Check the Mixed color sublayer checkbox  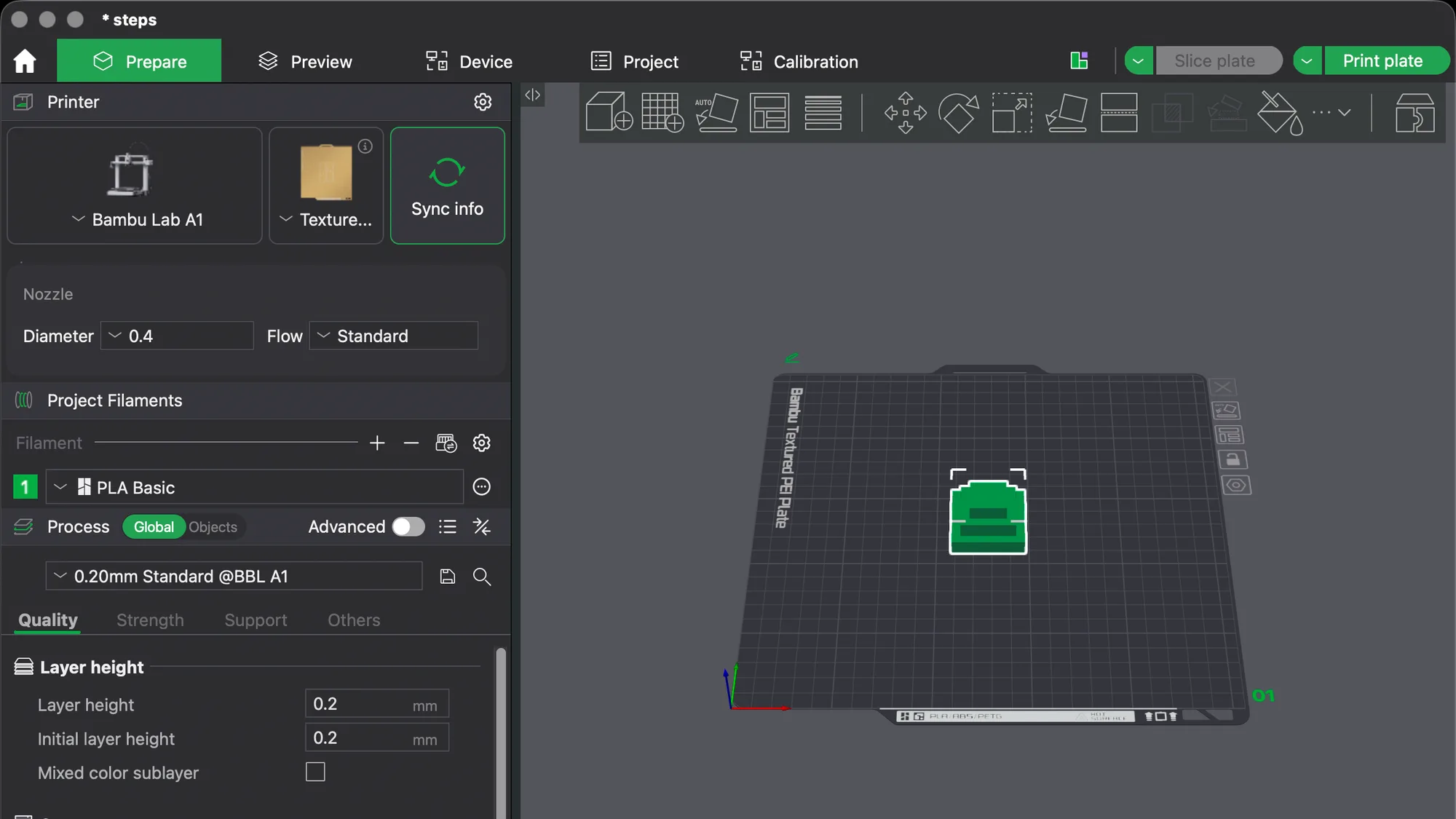click(x=315, y=772)
